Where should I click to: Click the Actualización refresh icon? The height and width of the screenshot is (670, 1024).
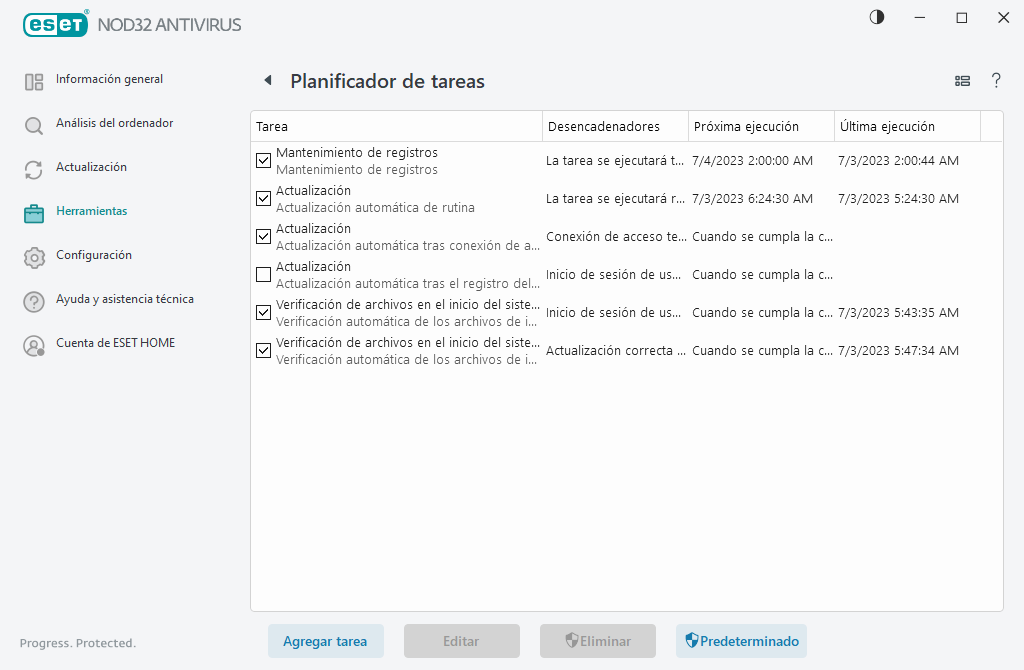pos(35,167)
